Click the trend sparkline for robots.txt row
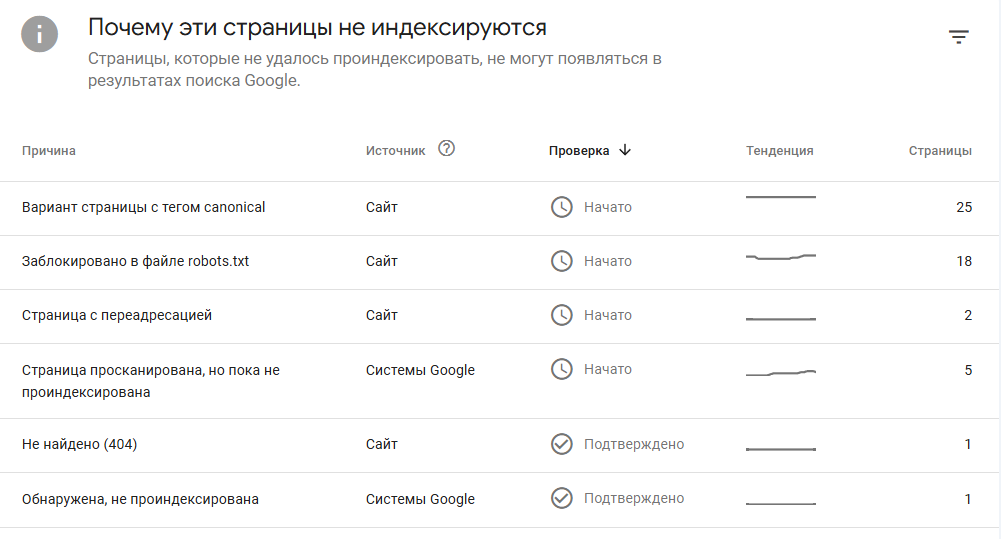This screenshot has width=1001, height=539. 781,258
